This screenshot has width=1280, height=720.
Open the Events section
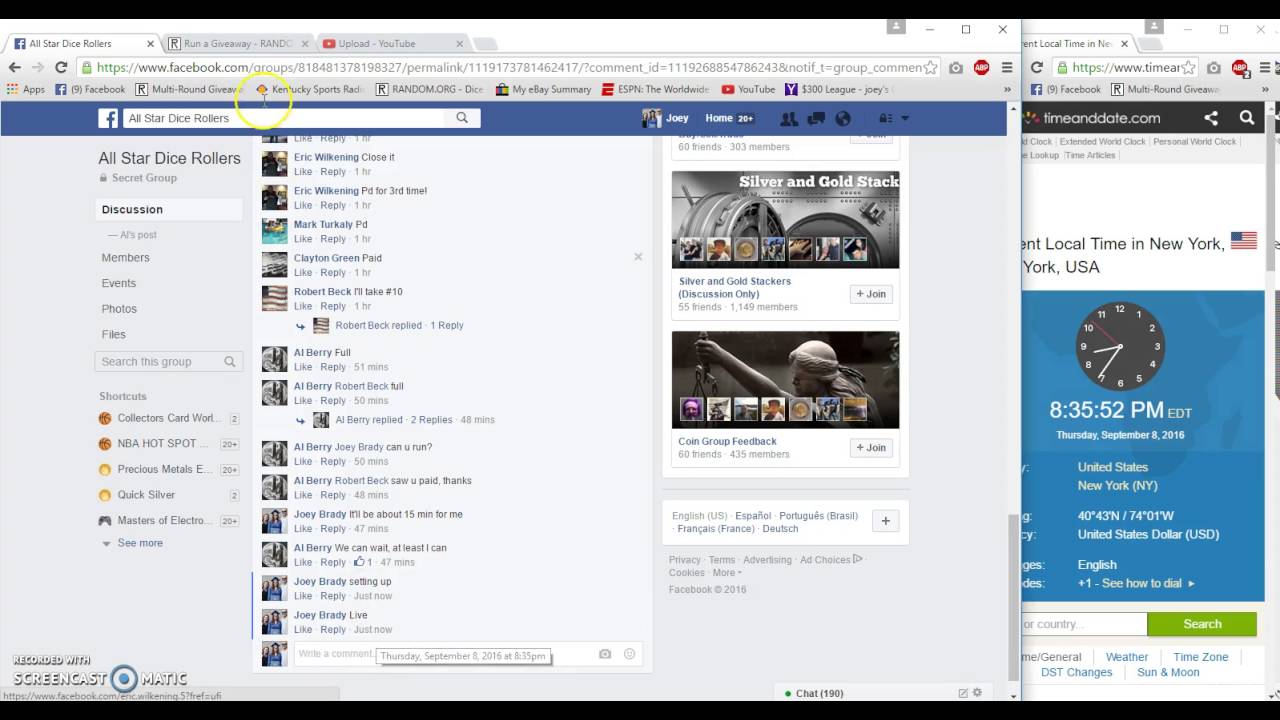pyautogui.click(x=119, y=283)
